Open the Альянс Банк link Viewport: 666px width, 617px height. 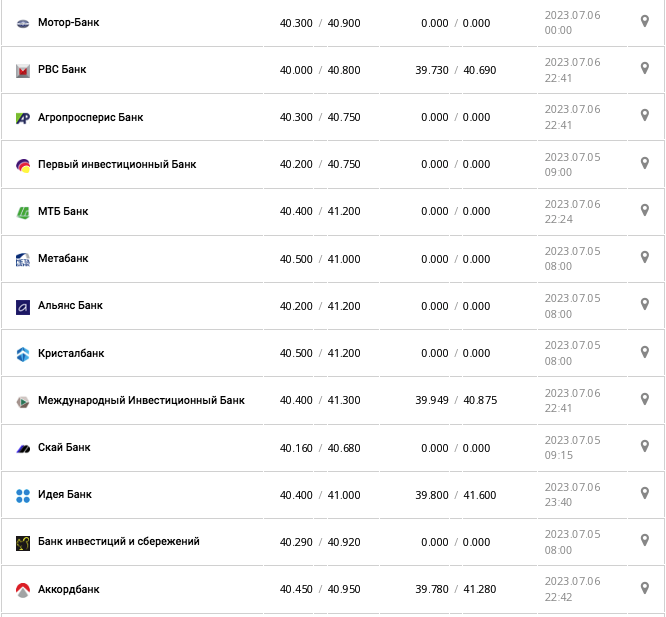(70, 306)
